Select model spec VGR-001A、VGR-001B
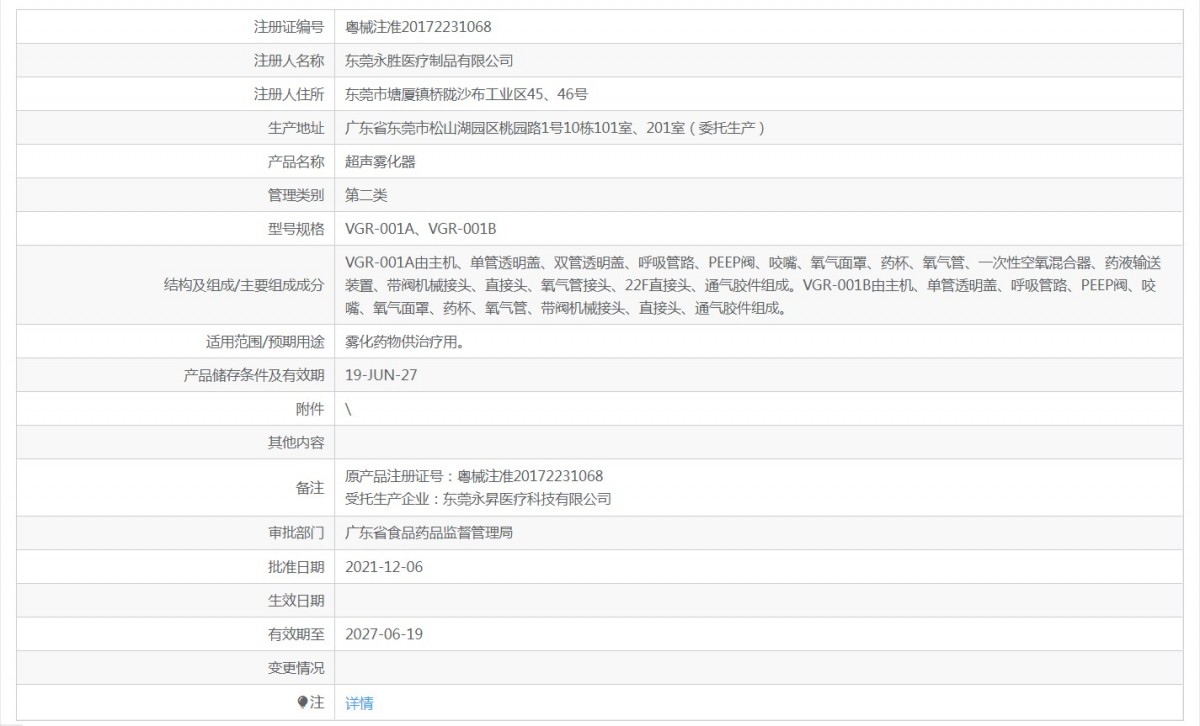This screenshot has height=726, width=1200. [421, 229]
